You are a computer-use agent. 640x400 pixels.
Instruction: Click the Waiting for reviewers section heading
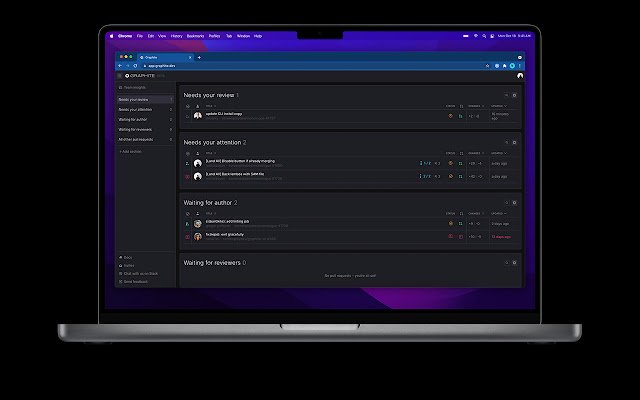[212, 263]
